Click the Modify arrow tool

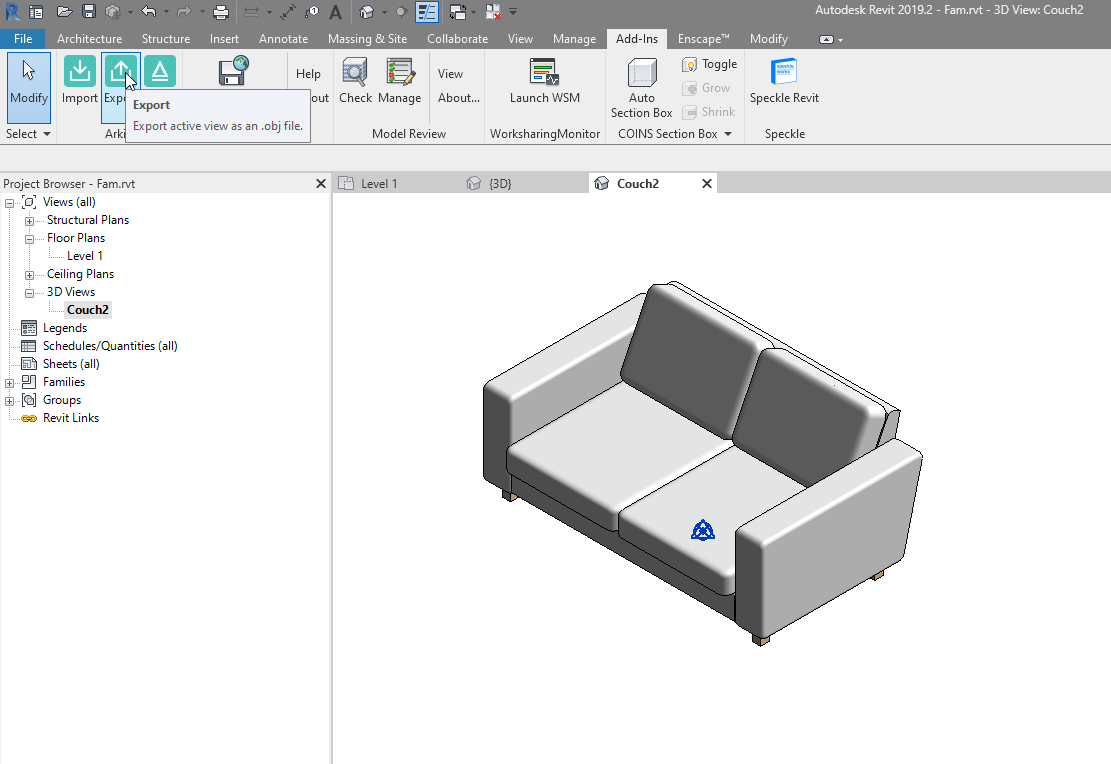pos(28,87)
